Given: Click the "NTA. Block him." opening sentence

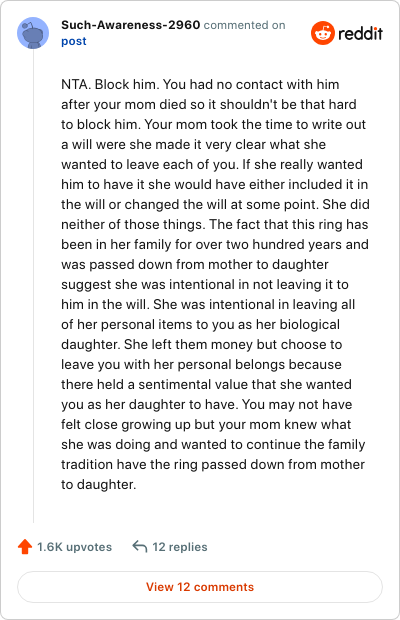Looking at the screenshot, I should pyautogui.click(x=110, y=84).
